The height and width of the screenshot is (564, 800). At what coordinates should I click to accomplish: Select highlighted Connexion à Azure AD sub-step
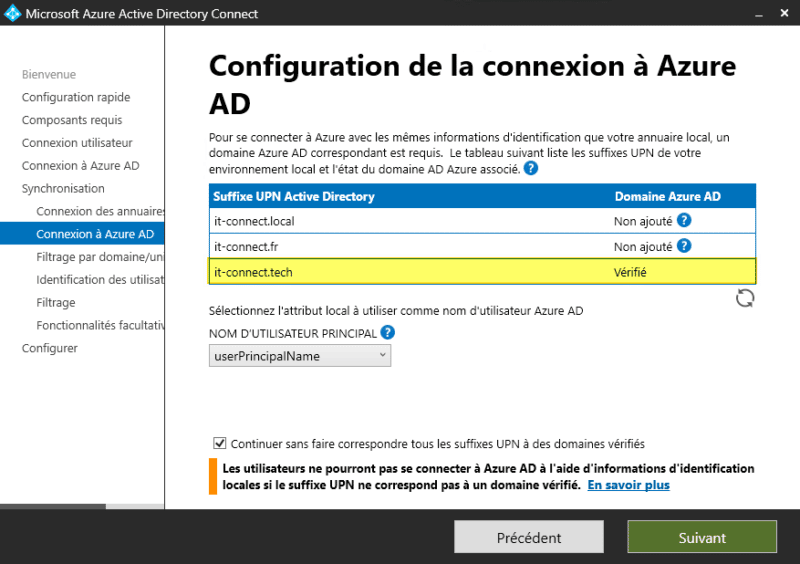82,234
